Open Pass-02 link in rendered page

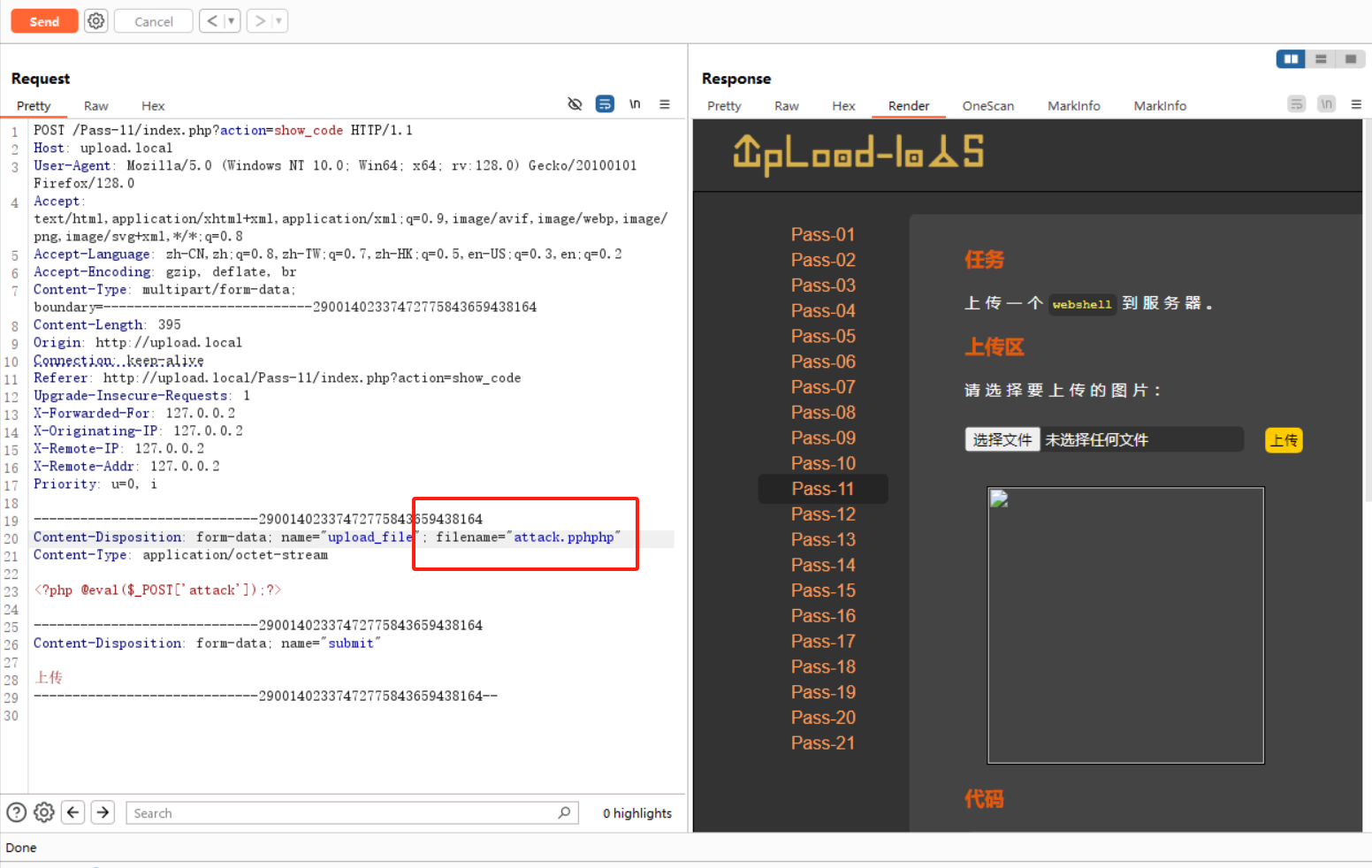point(823,260)
